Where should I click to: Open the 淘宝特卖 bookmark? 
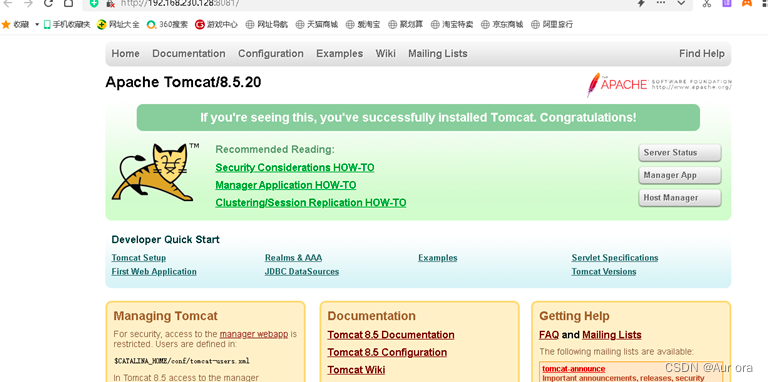pyautogui.click(x=452, y=24)
